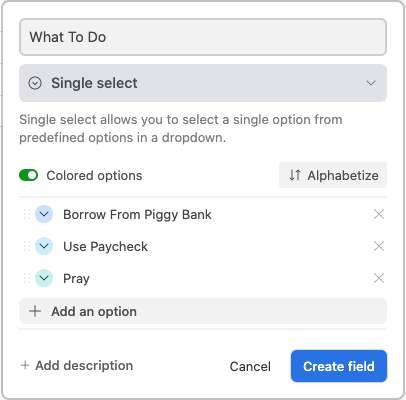The width and height of the screenshot is (406, 400).
Task: Toggle off Colored options switch
Action: pyautogui.click(x=29, y=175)
